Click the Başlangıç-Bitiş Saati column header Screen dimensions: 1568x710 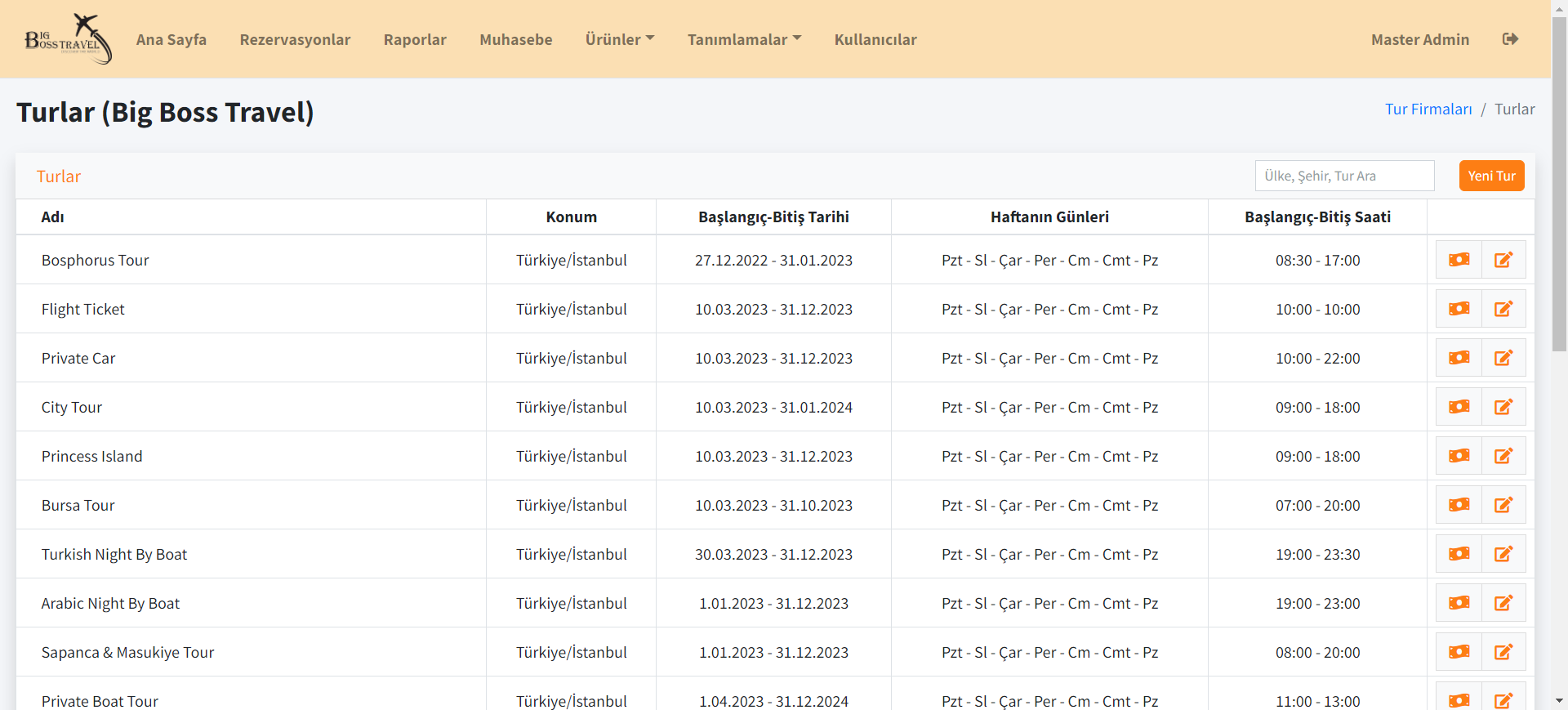pos(1317,217)
